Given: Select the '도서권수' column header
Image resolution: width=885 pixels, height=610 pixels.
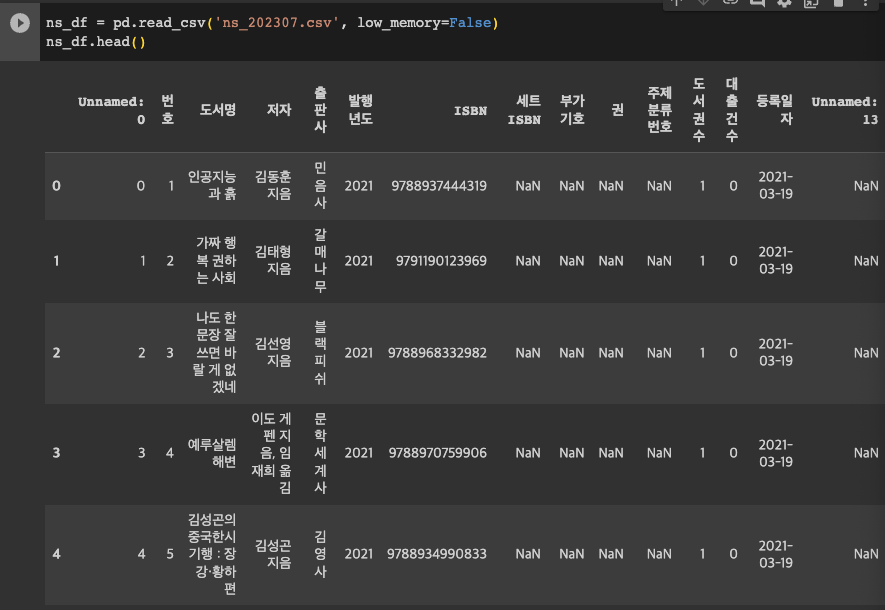Looking at the screenshot, I should click(699, 110).
